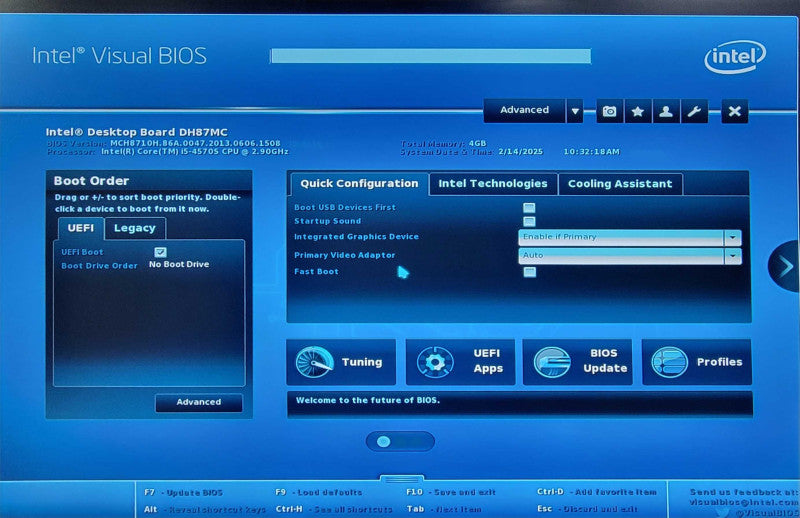Click the F9 Load defaults shortcut
This screenshot has width=800, height=518.
pos(319,492)
